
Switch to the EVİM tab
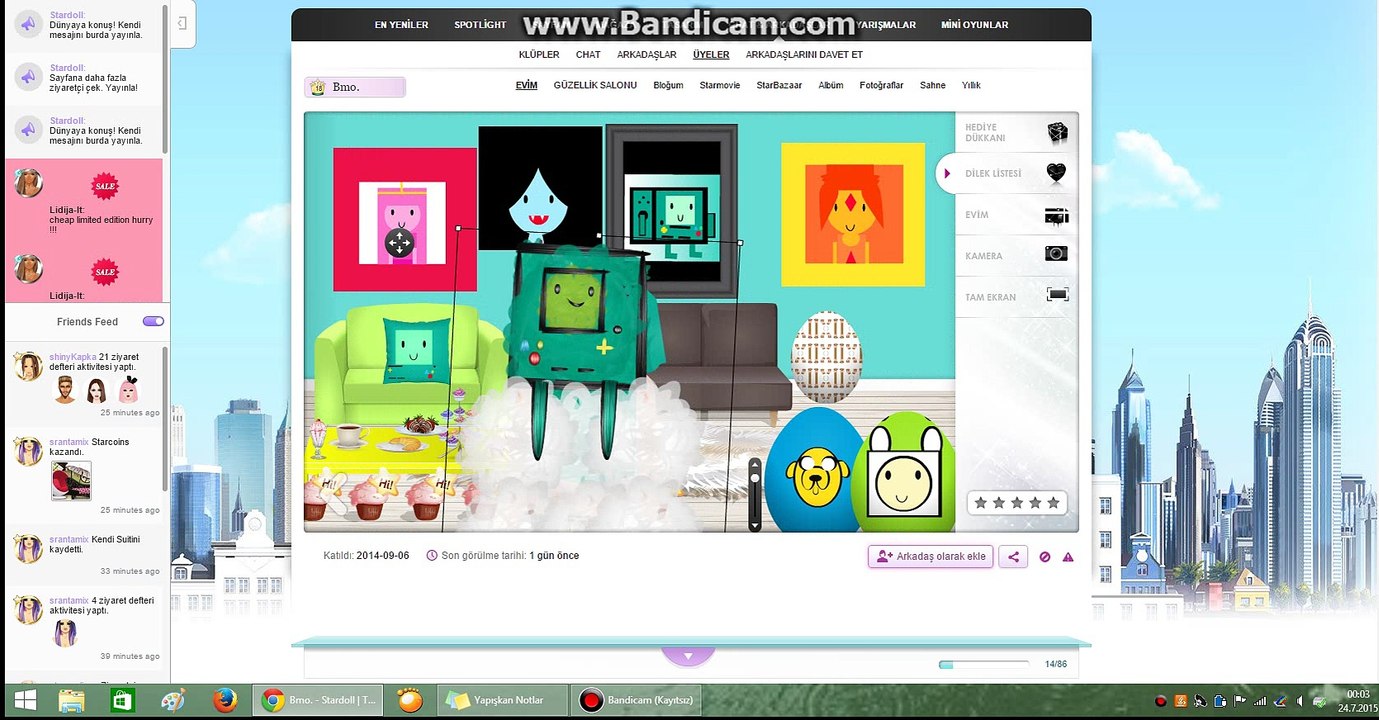(526, 85)
